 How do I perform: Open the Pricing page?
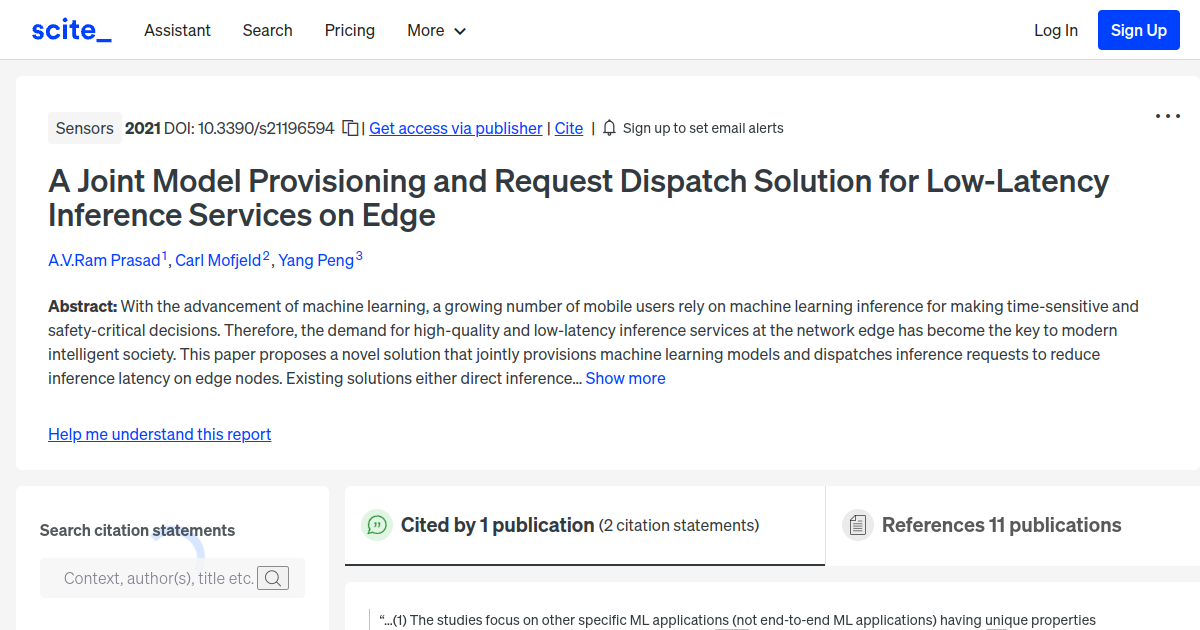tap(349, 30)
